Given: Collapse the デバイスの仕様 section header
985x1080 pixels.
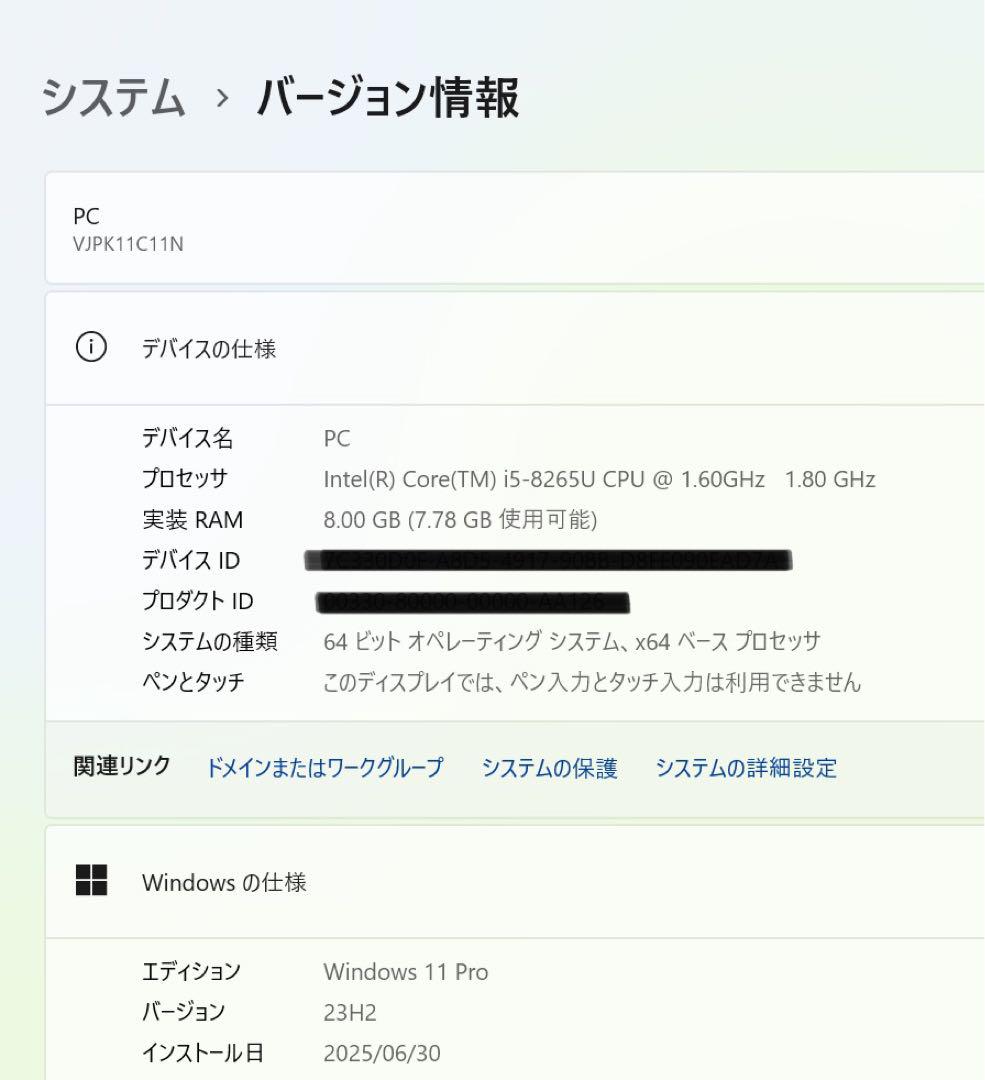Looking at the screenshot, I should click(515, 349).
